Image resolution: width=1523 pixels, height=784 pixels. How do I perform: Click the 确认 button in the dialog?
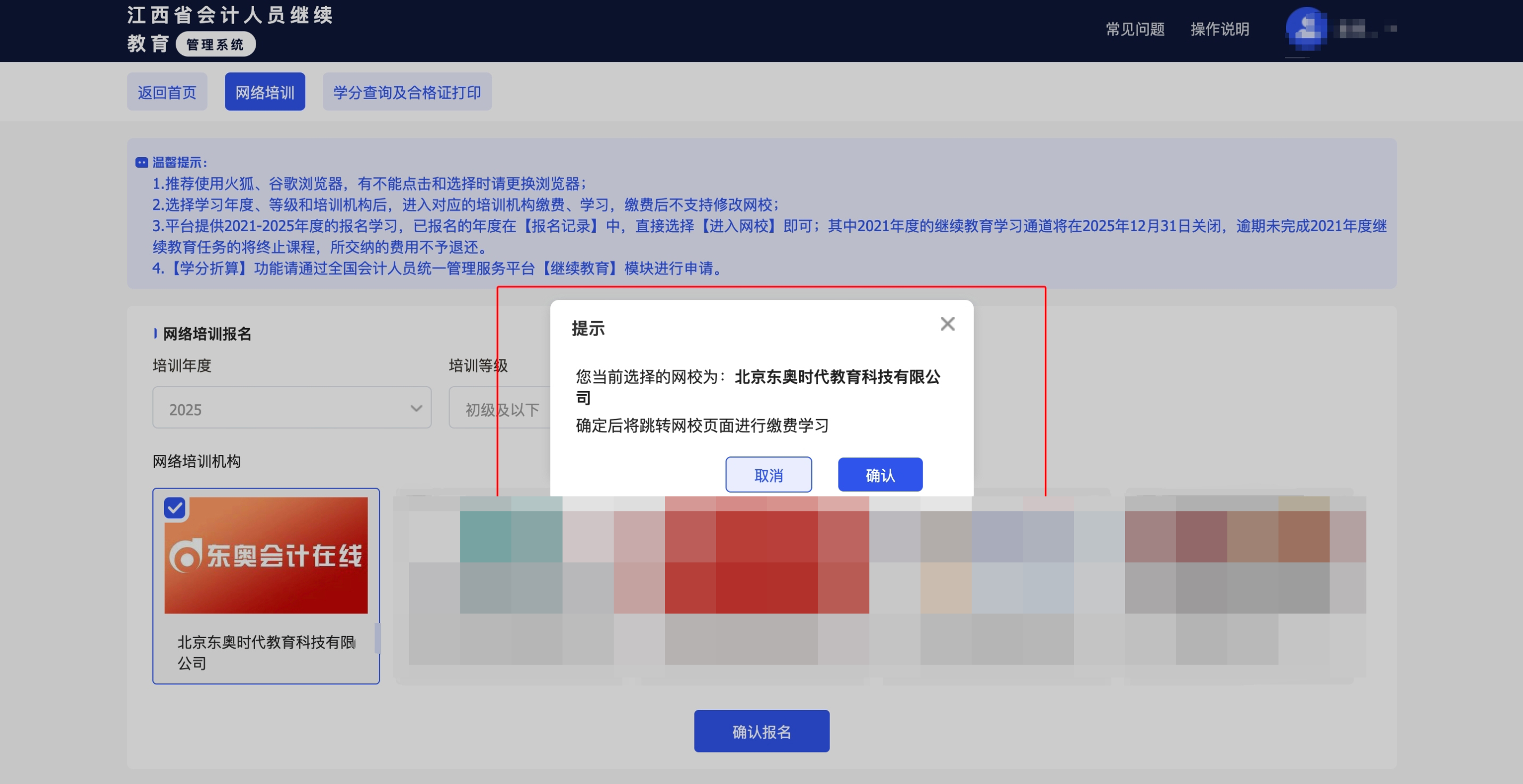click(879, 474)
